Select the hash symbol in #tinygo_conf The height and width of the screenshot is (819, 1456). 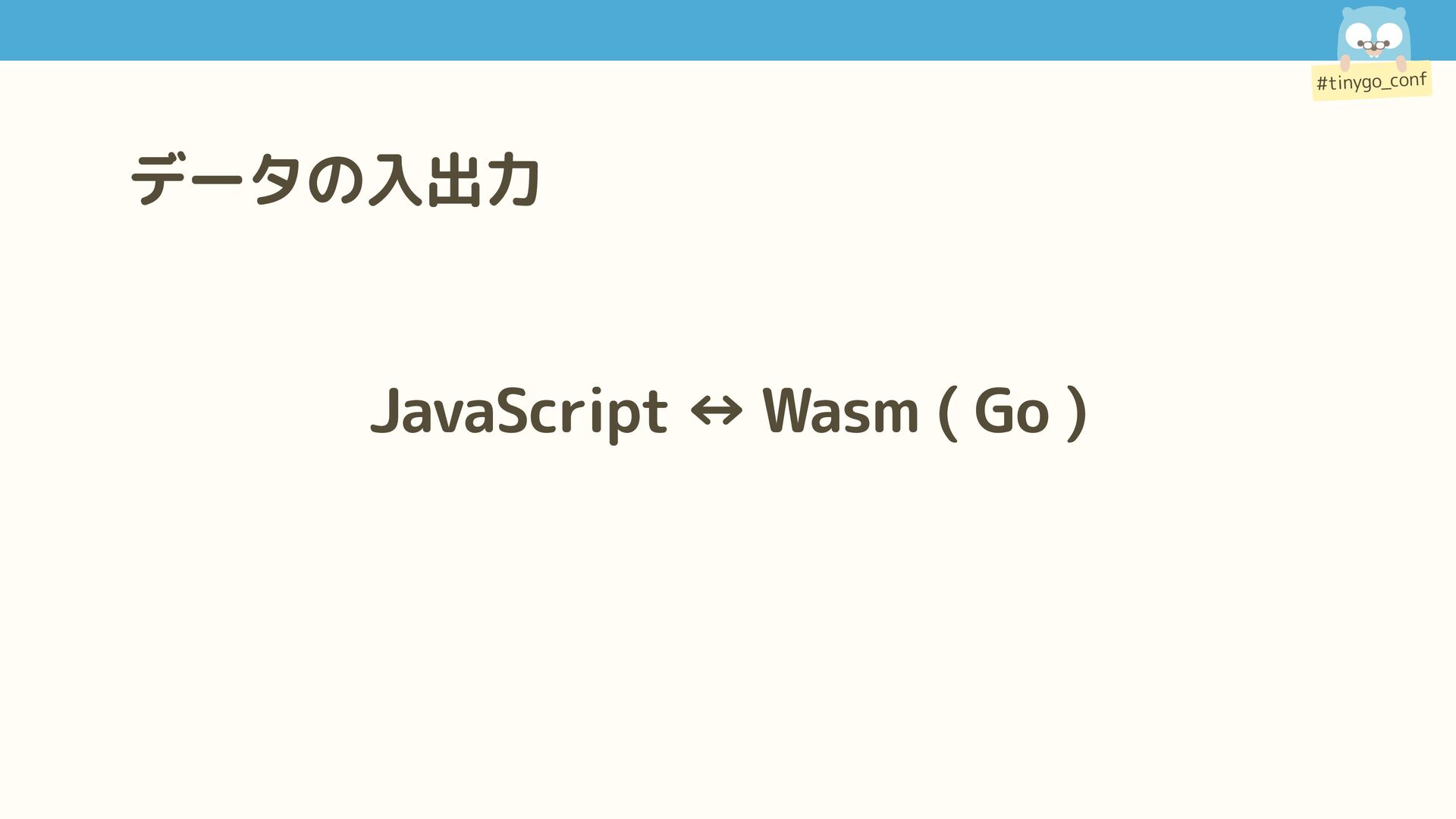[1322, 84]
